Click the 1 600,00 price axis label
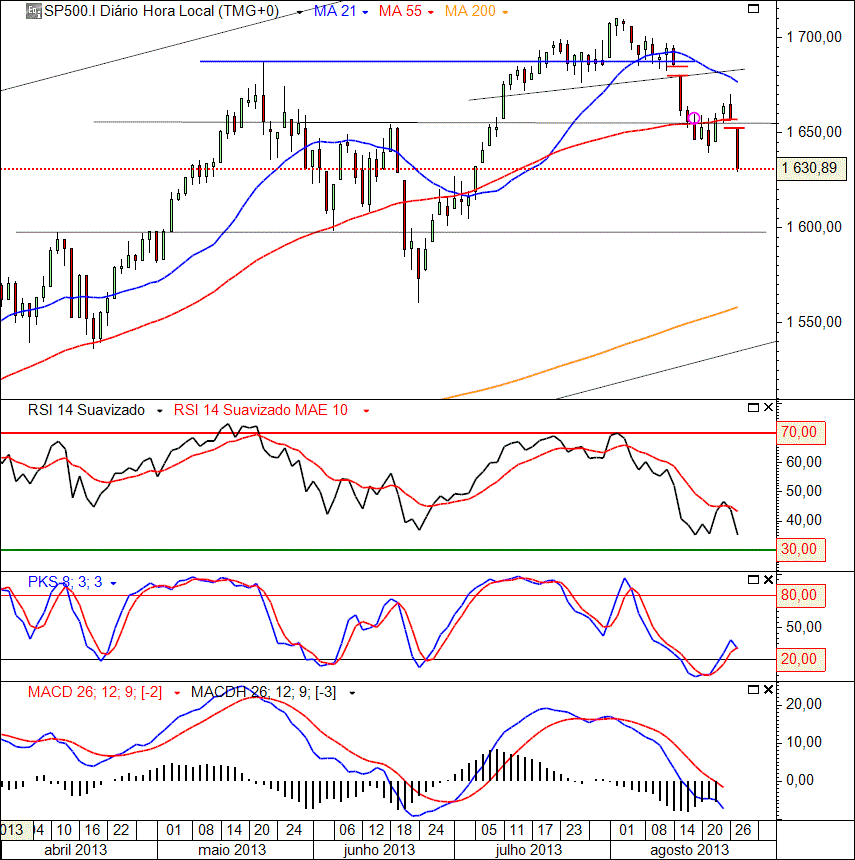This screenshot has height=860, width=855. pos(814,227)
